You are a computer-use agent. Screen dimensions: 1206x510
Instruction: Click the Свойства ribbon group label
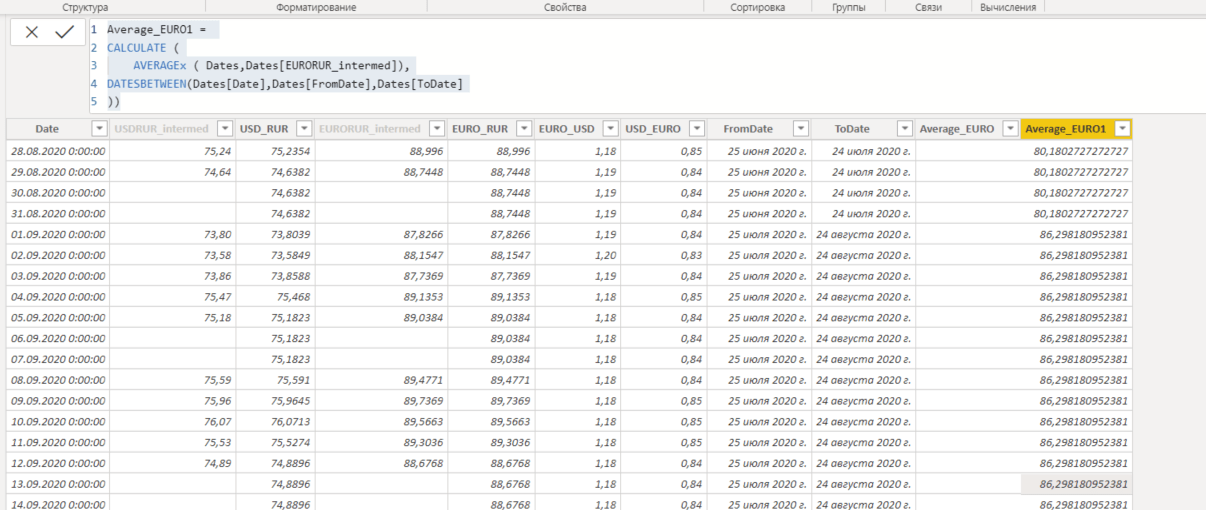pyautogui.click(x=565, y=7)
